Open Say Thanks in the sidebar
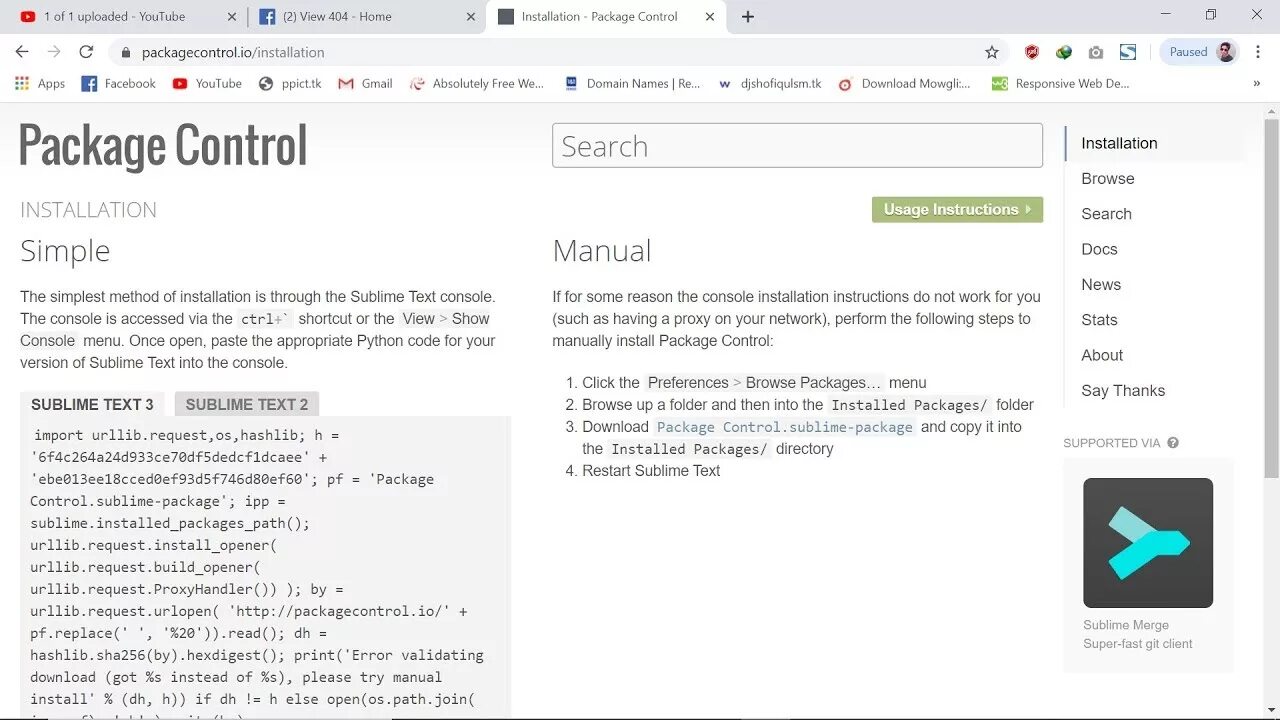Screen dimensions: 1280x720 (x=1123, y=390)
